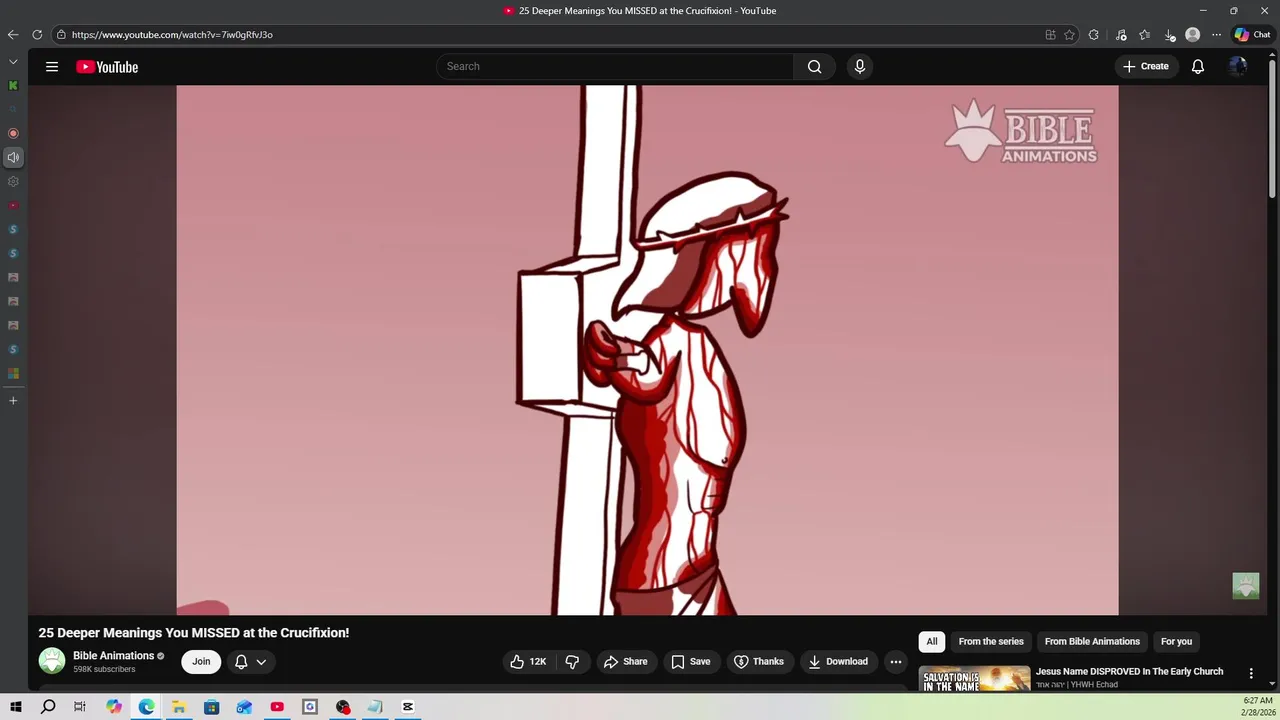Go to YouTube home via logo
The width and height of the screenshot is (1280, 720).
click(107, 67)
